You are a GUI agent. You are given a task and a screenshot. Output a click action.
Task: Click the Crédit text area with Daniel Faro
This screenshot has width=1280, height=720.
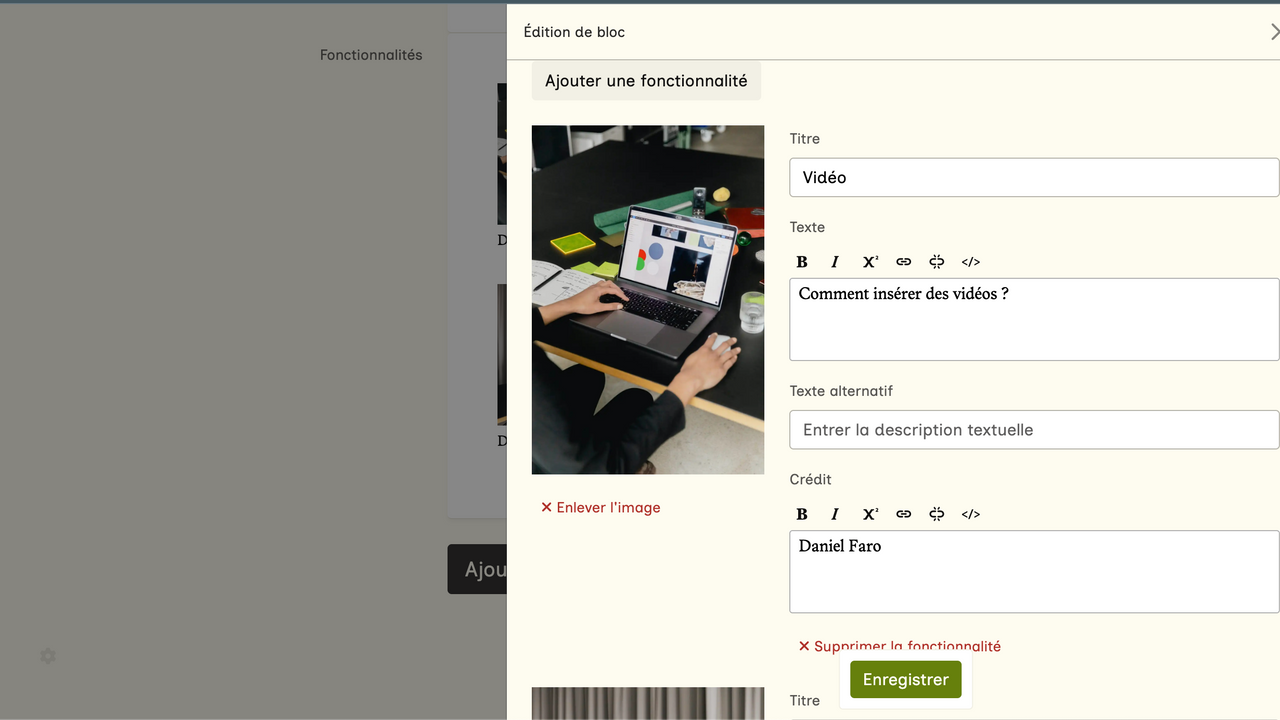1034,571
